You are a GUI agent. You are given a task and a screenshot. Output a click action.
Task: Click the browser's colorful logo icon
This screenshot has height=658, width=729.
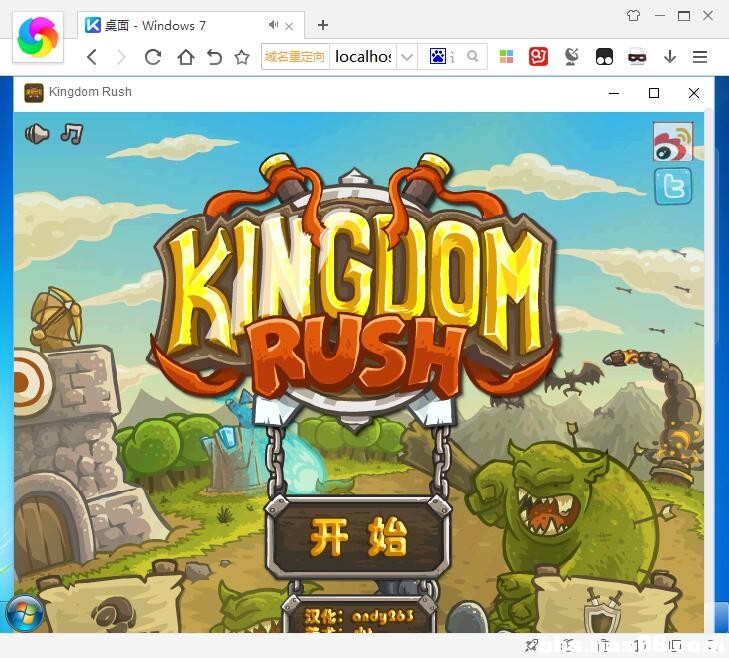(38, 37)
